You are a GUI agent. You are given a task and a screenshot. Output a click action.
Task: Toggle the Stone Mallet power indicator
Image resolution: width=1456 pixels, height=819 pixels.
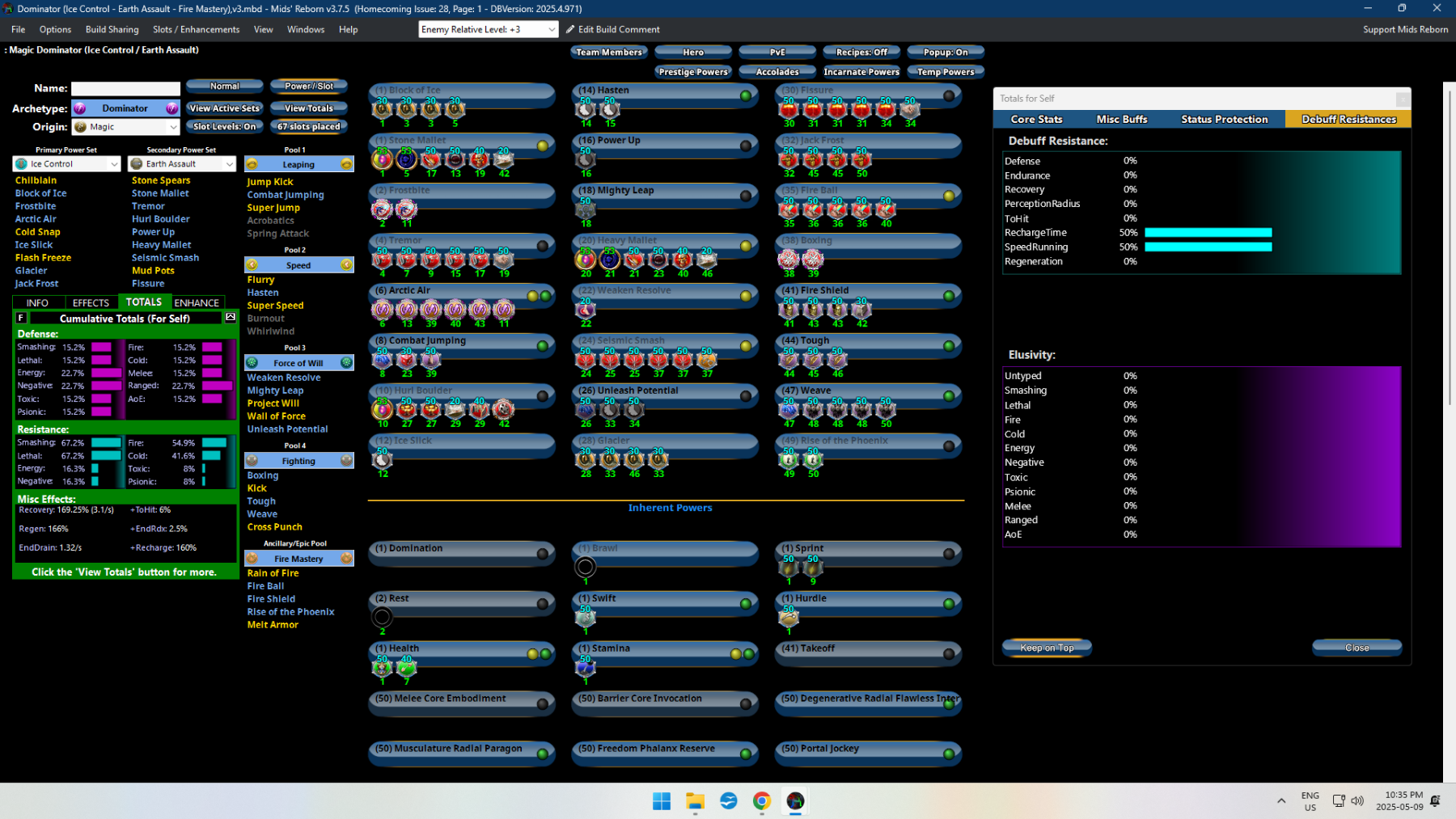click(x=543, y=146)
